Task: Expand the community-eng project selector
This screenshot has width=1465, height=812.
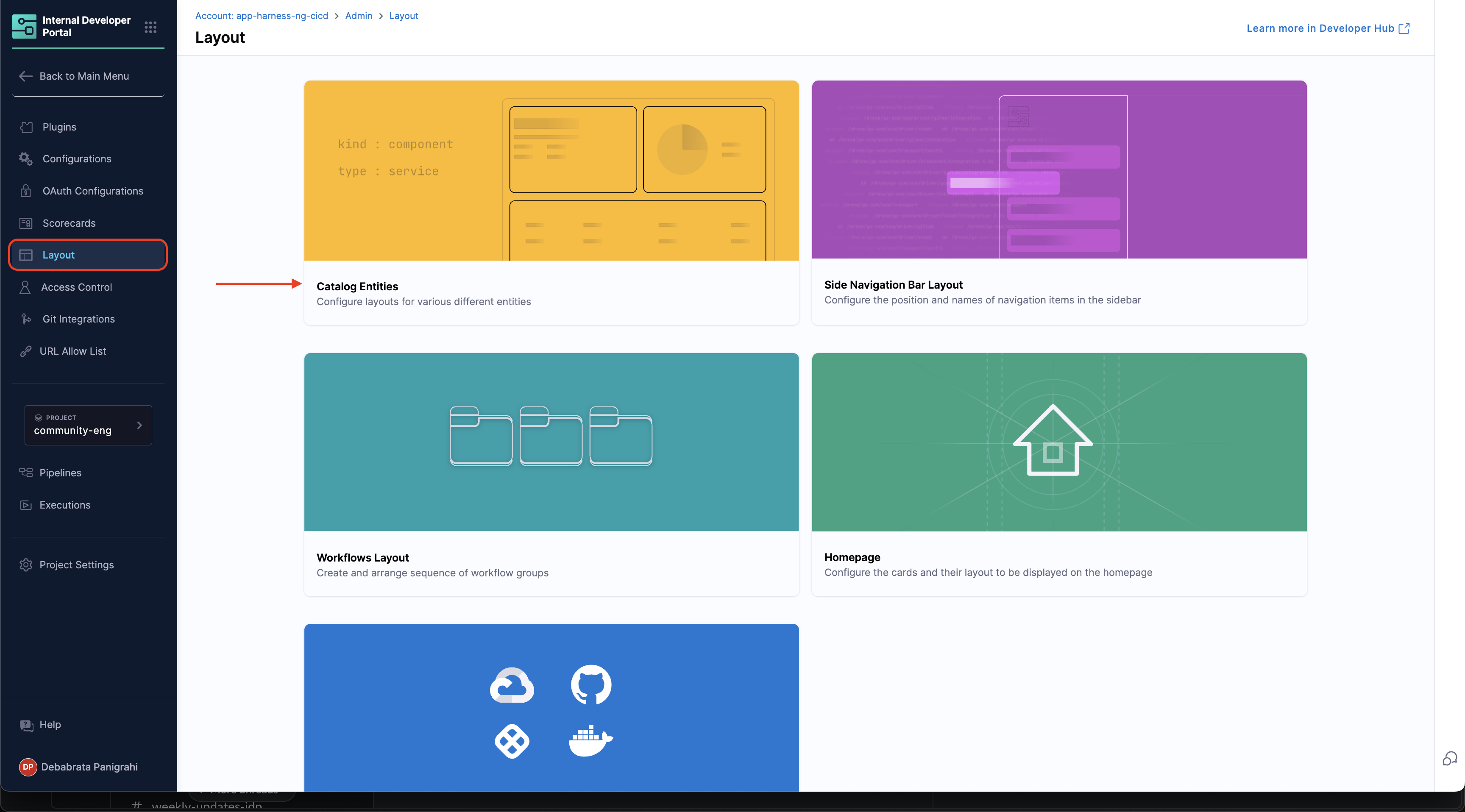Action: tap(88, 425)
